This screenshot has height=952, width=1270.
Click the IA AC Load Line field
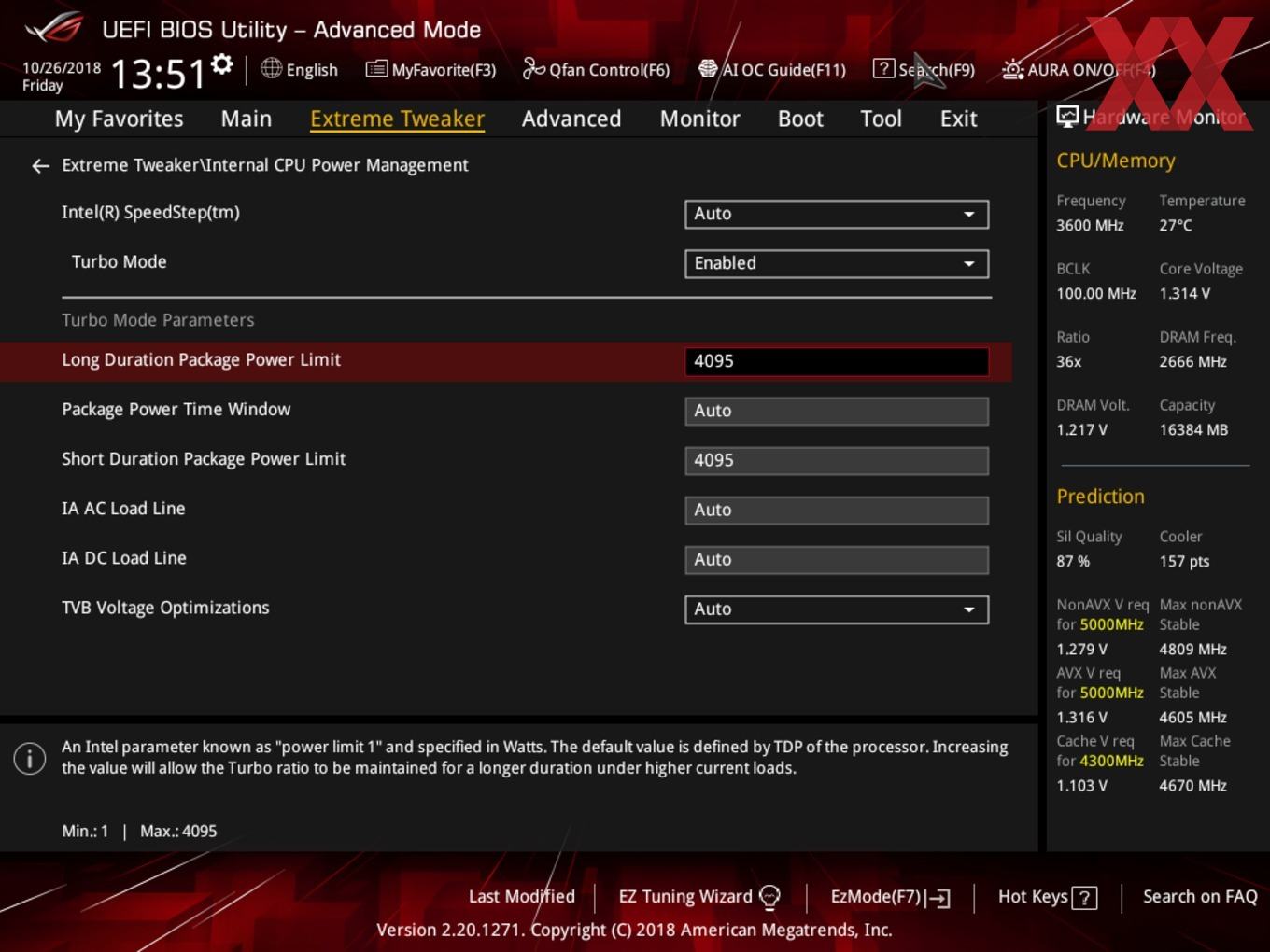837,510
